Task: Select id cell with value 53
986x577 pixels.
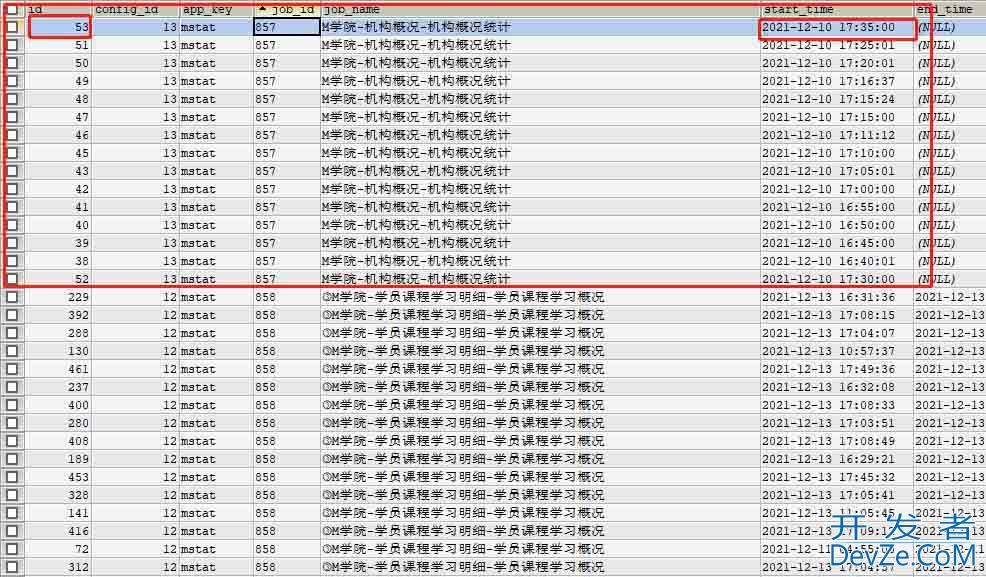Action: point(58,27)
